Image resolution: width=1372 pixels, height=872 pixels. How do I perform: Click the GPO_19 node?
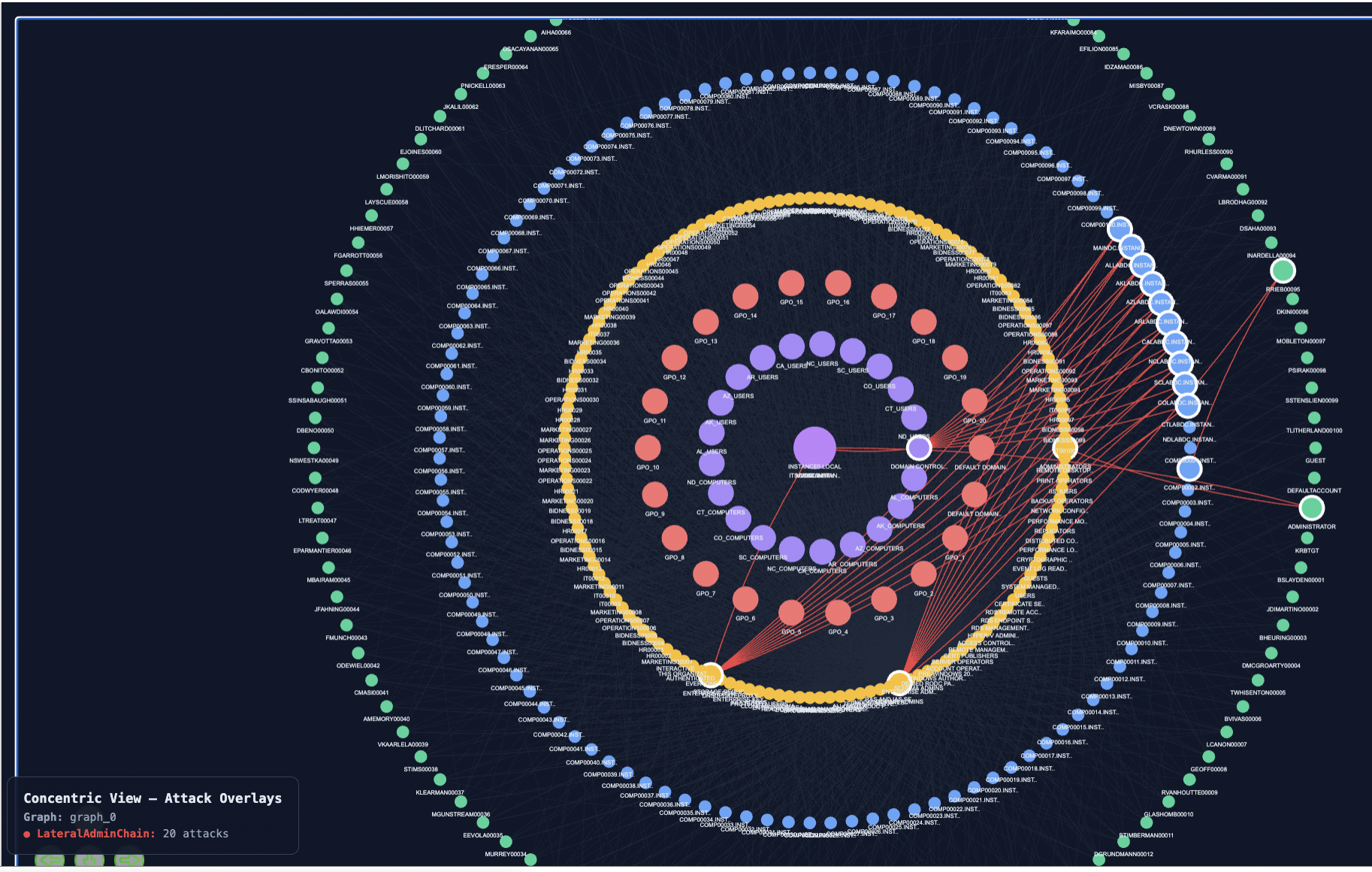(955, 359)
